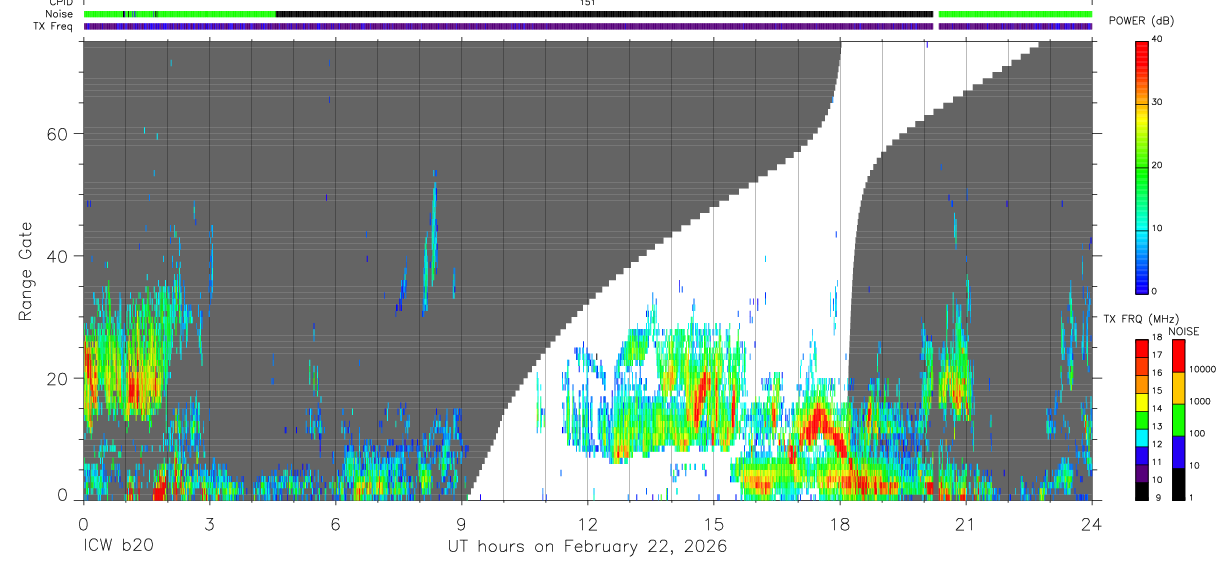1228x567 pixels.
Task: Click the 100 tick on noise scale
Action: 1198,433
